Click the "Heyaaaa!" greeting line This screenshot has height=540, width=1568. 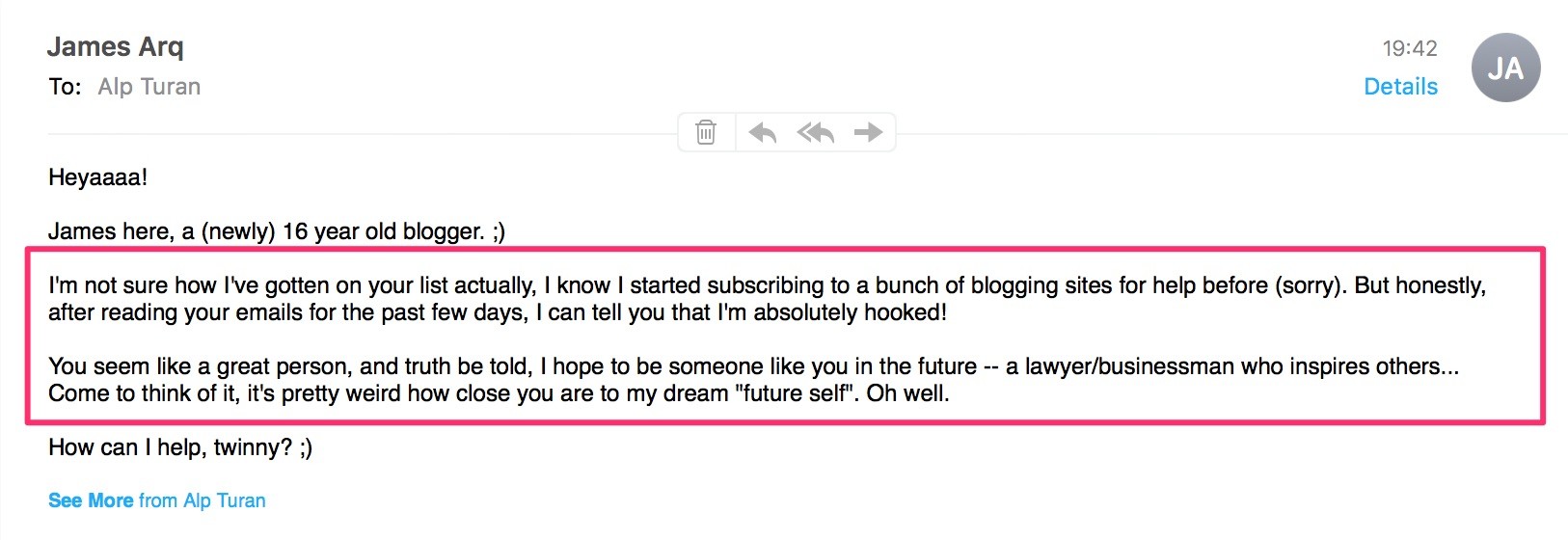(97, 177)
